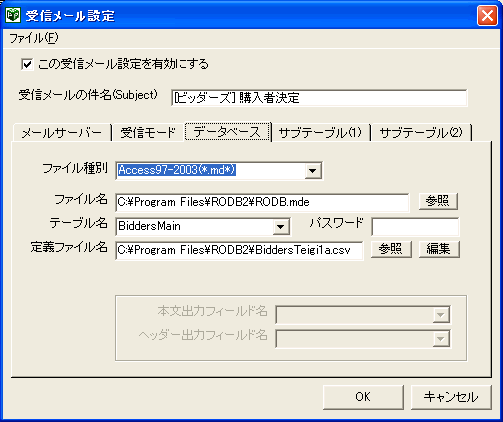Switch to the 受信モード tab
The image size is (503, 422).
(148, 133)
